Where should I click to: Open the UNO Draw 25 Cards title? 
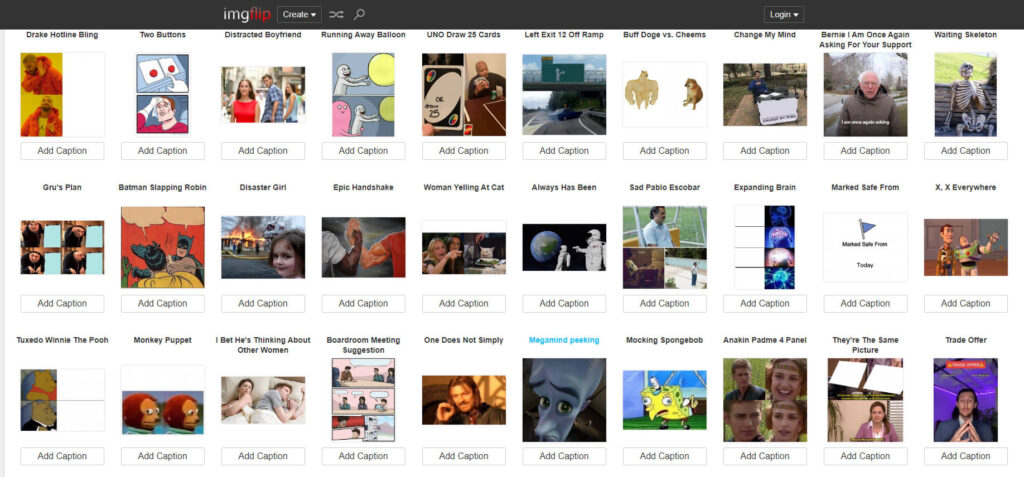pyautogui.click(x=464, y=35)
